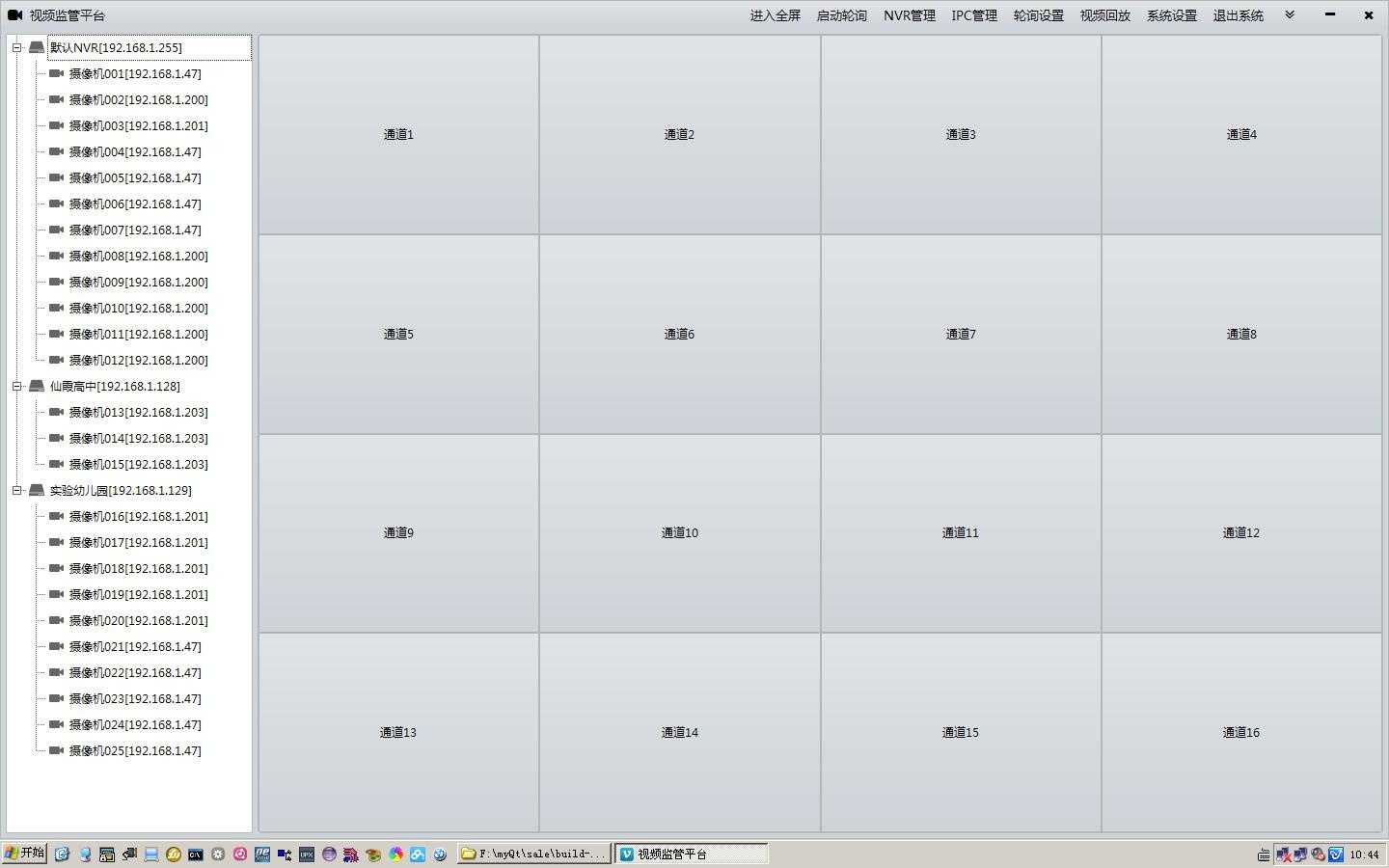Viewport: 1389px width, 868px height.
Task: Click the NVR device icon of 默认NVR
Action: [37, 47]
